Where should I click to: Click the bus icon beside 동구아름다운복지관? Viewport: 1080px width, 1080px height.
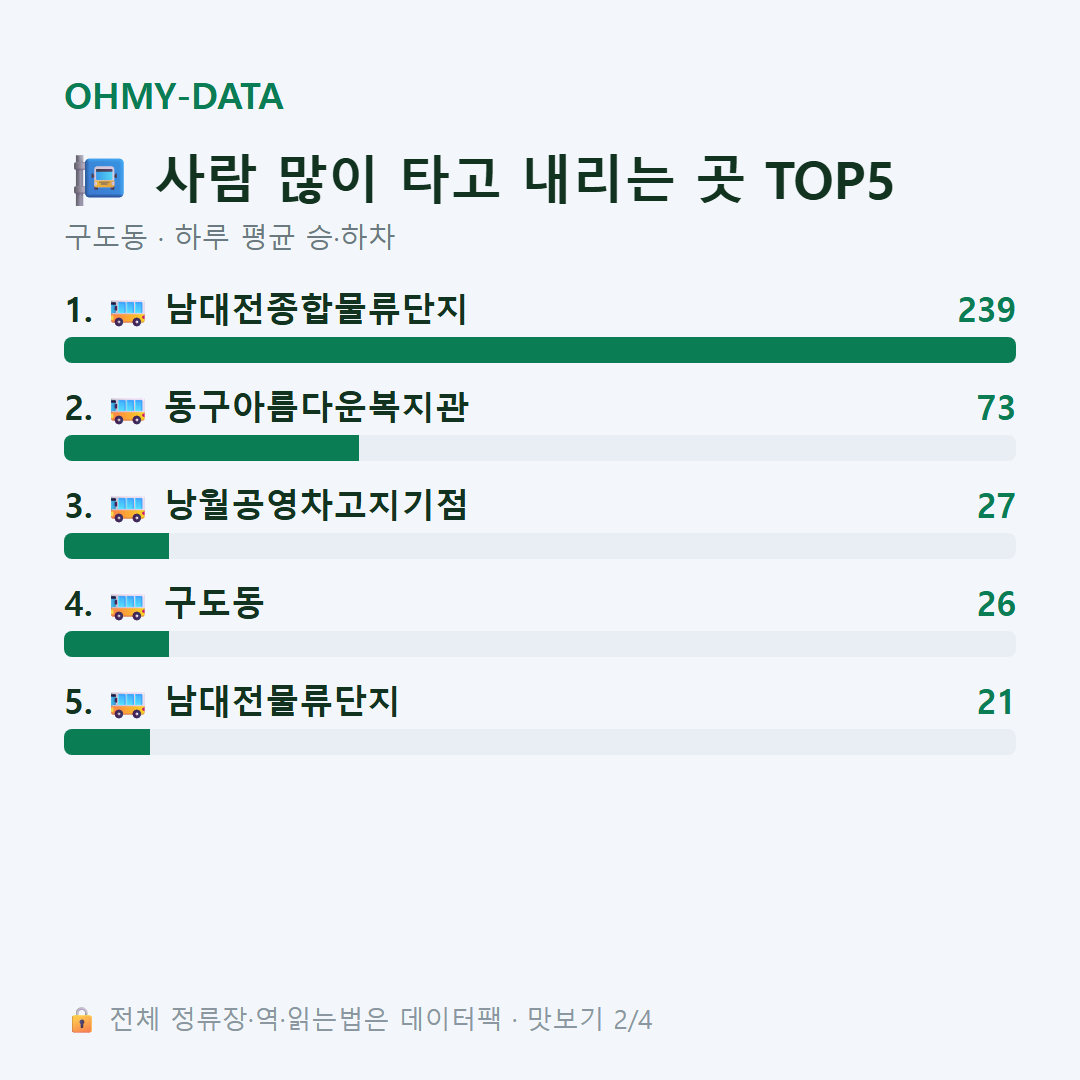(128, 410)
